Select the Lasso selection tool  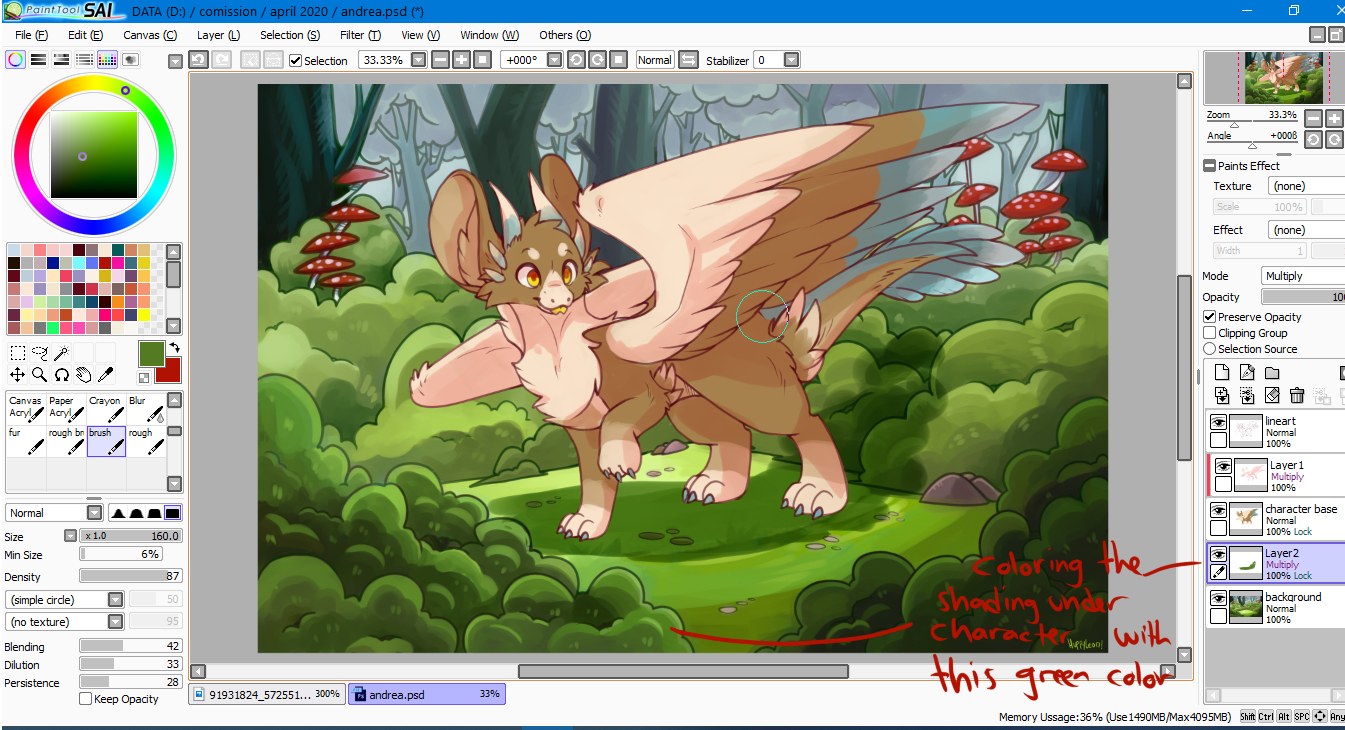coord(39,352)
